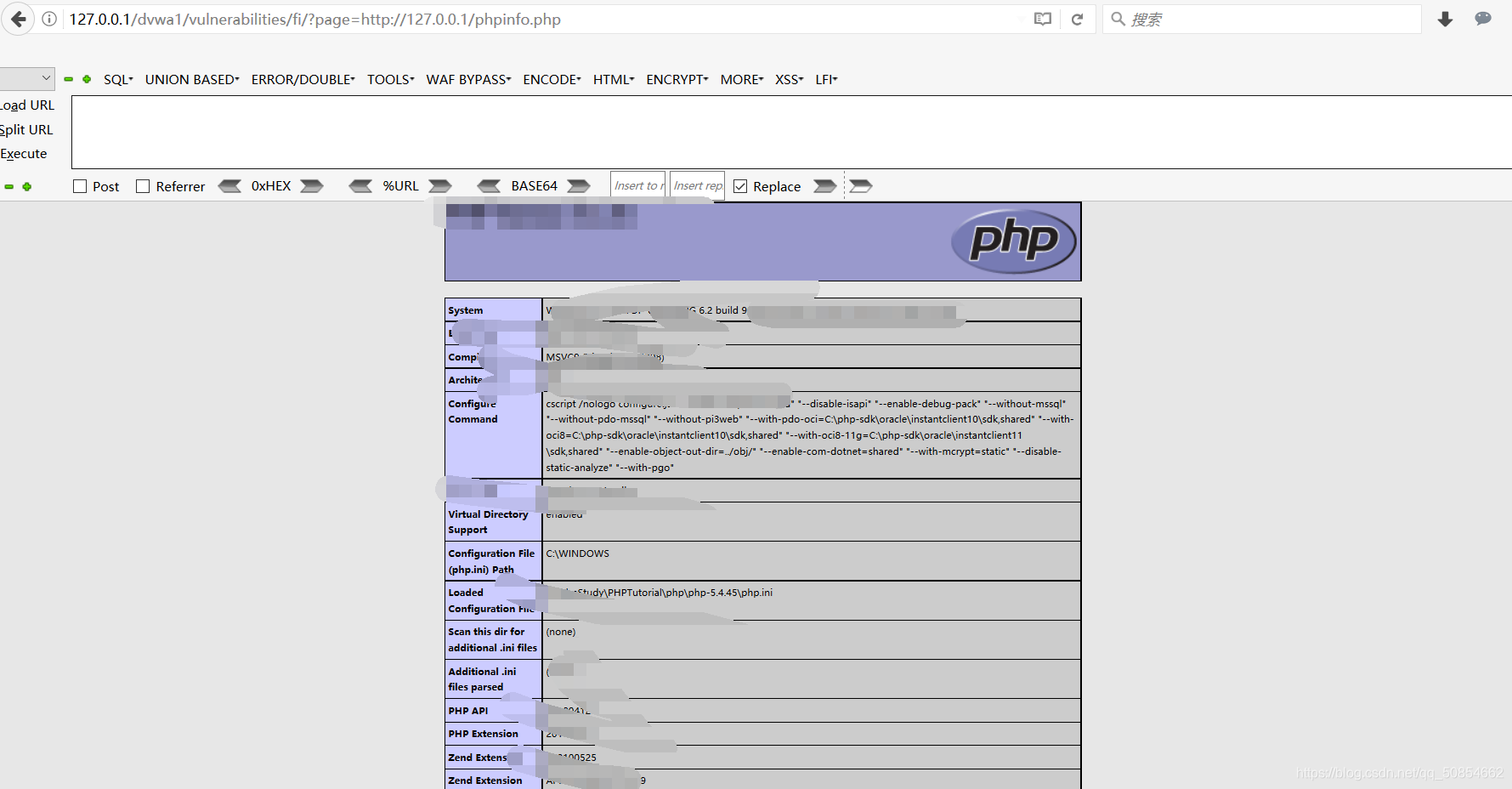
Task: Click the search magnifier icon
Action: (1118, 19)
